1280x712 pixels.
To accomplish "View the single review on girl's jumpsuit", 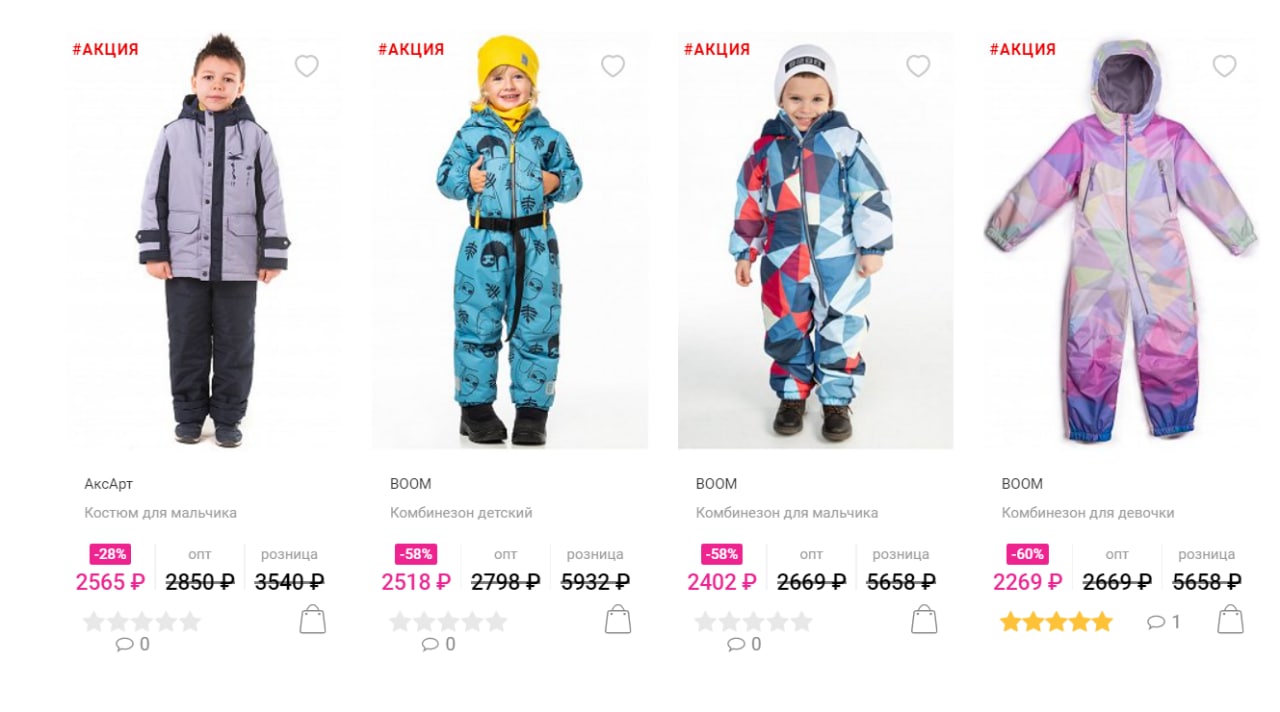I will [x=1164, y=622].
